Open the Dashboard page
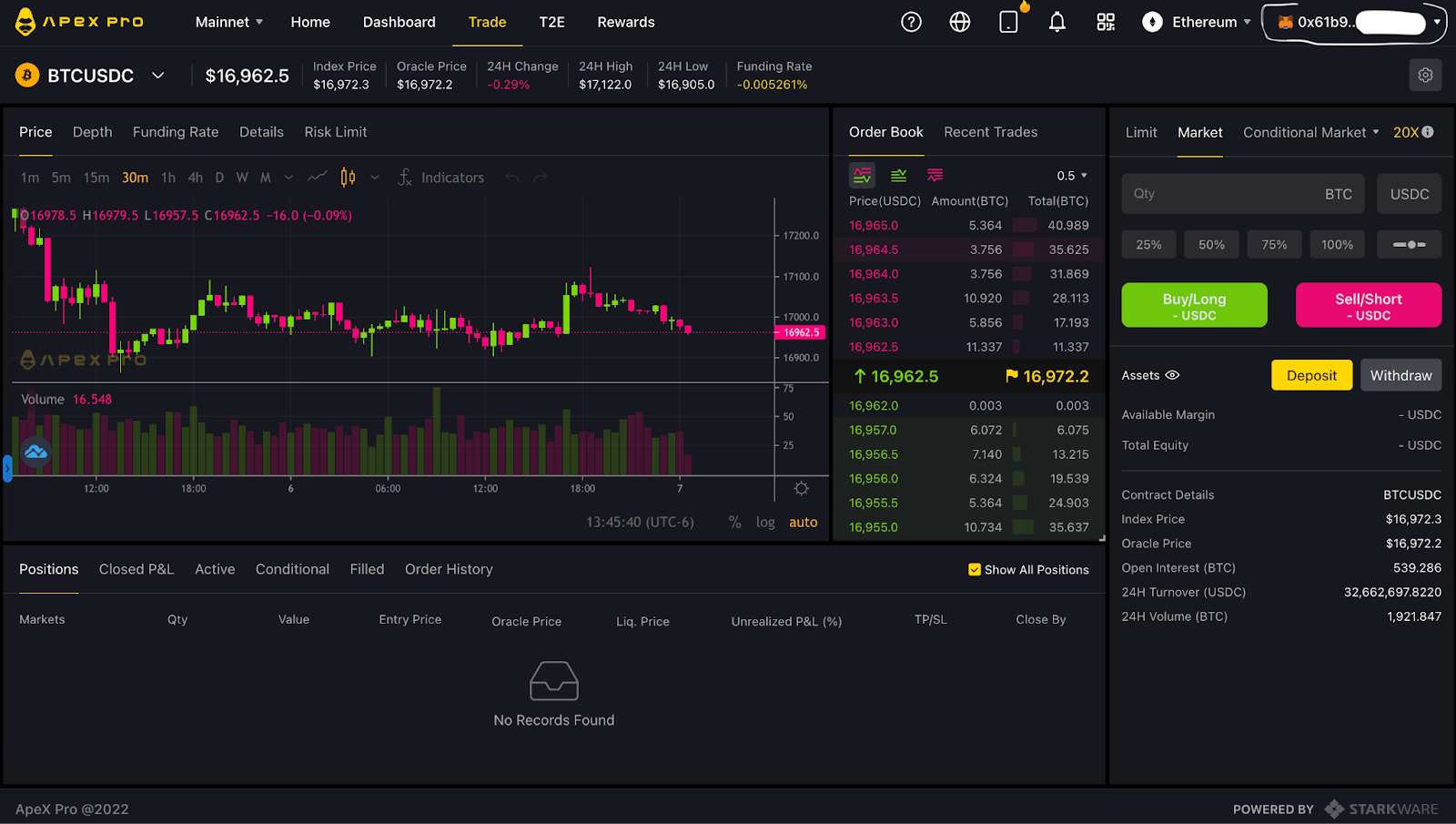 pos(399,22)
